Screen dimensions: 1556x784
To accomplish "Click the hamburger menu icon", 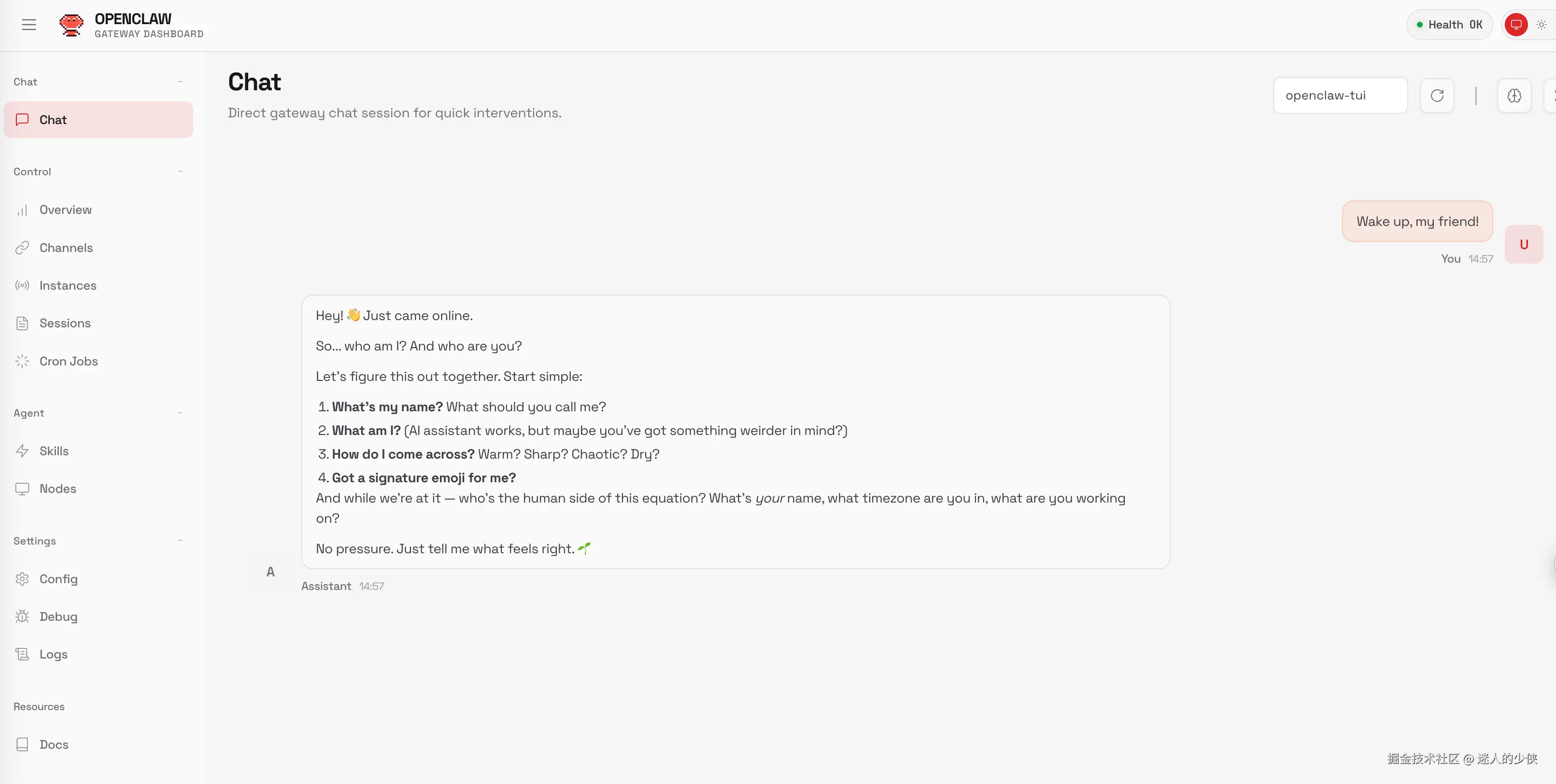I will [28, 25].
